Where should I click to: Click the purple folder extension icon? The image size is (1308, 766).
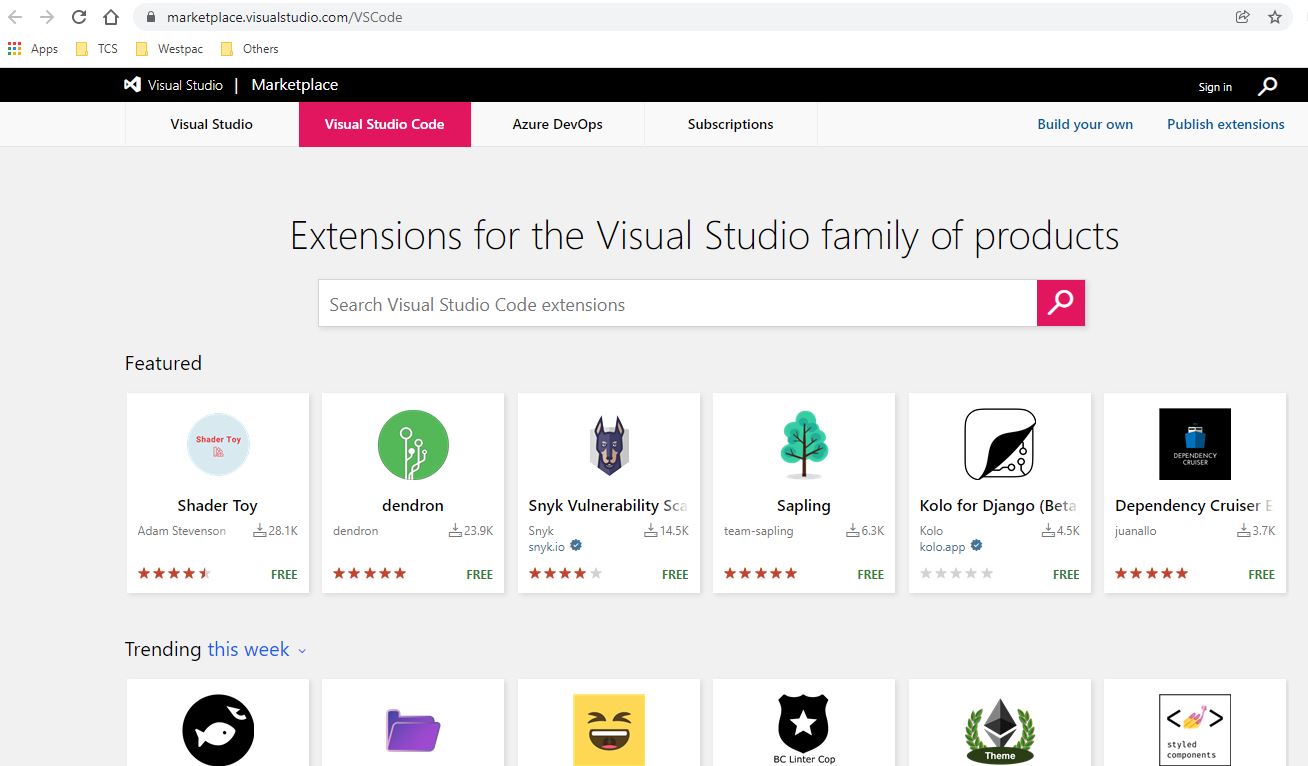coord(413,730)
